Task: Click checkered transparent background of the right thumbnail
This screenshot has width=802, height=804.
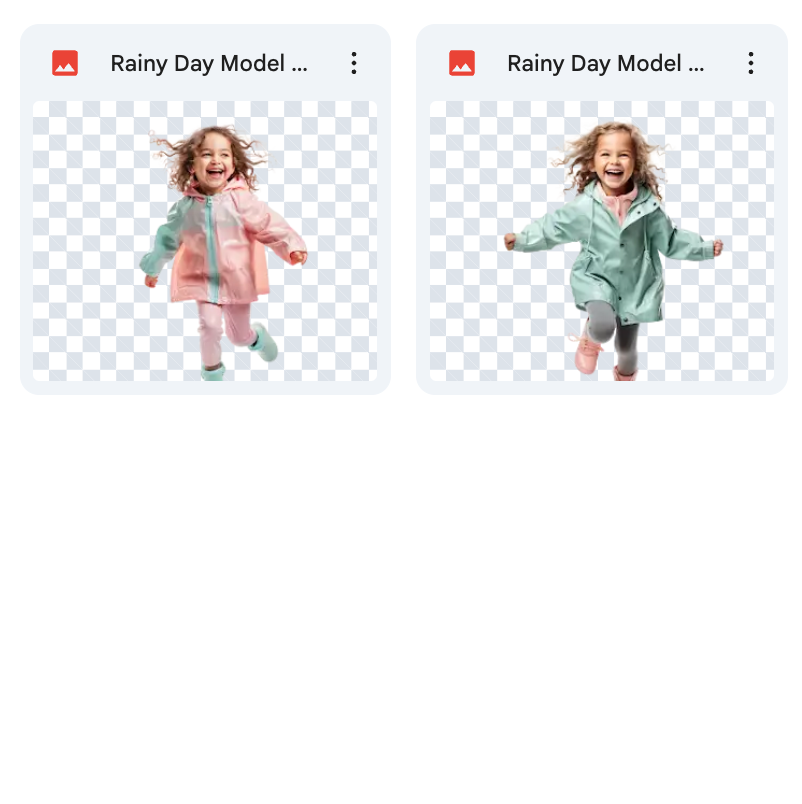Action: pos(720,330)
